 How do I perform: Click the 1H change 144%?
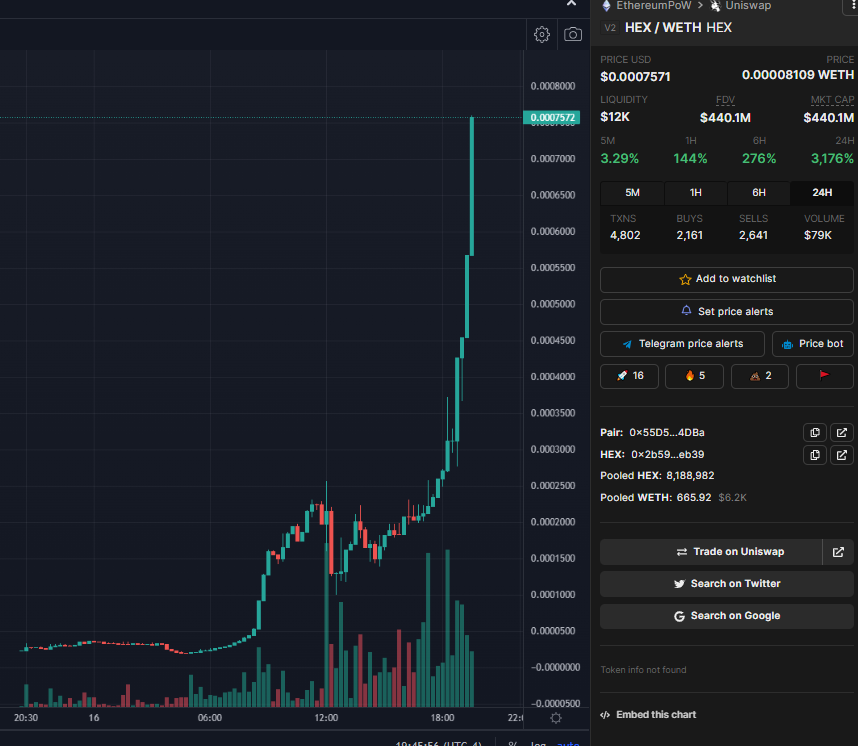[690, 159]
